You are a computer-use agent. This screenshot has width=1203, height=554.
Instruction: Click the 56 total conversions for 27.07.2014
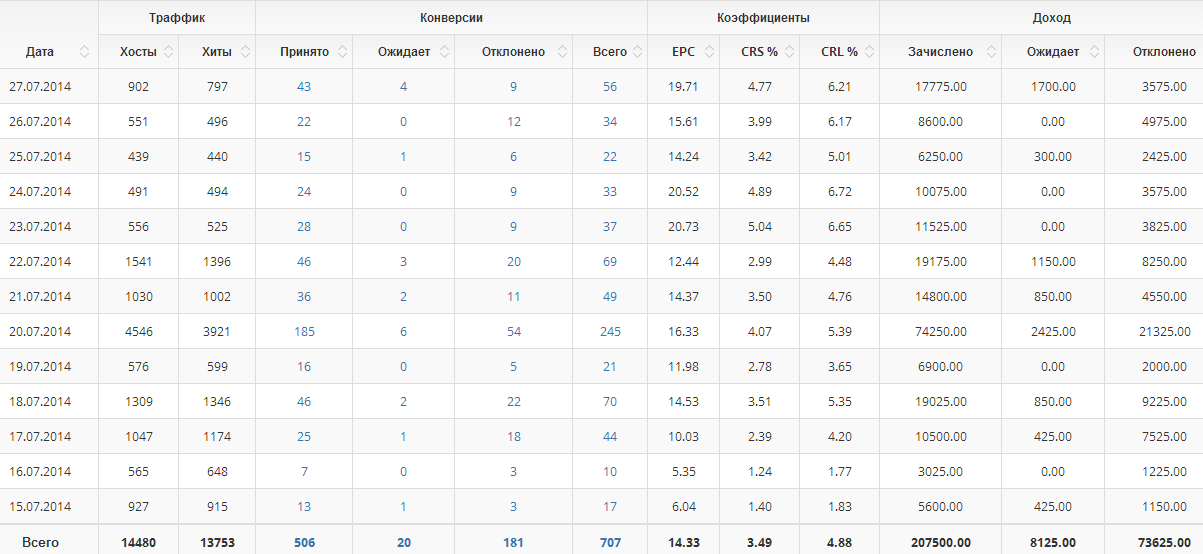(x=610, y=87)
